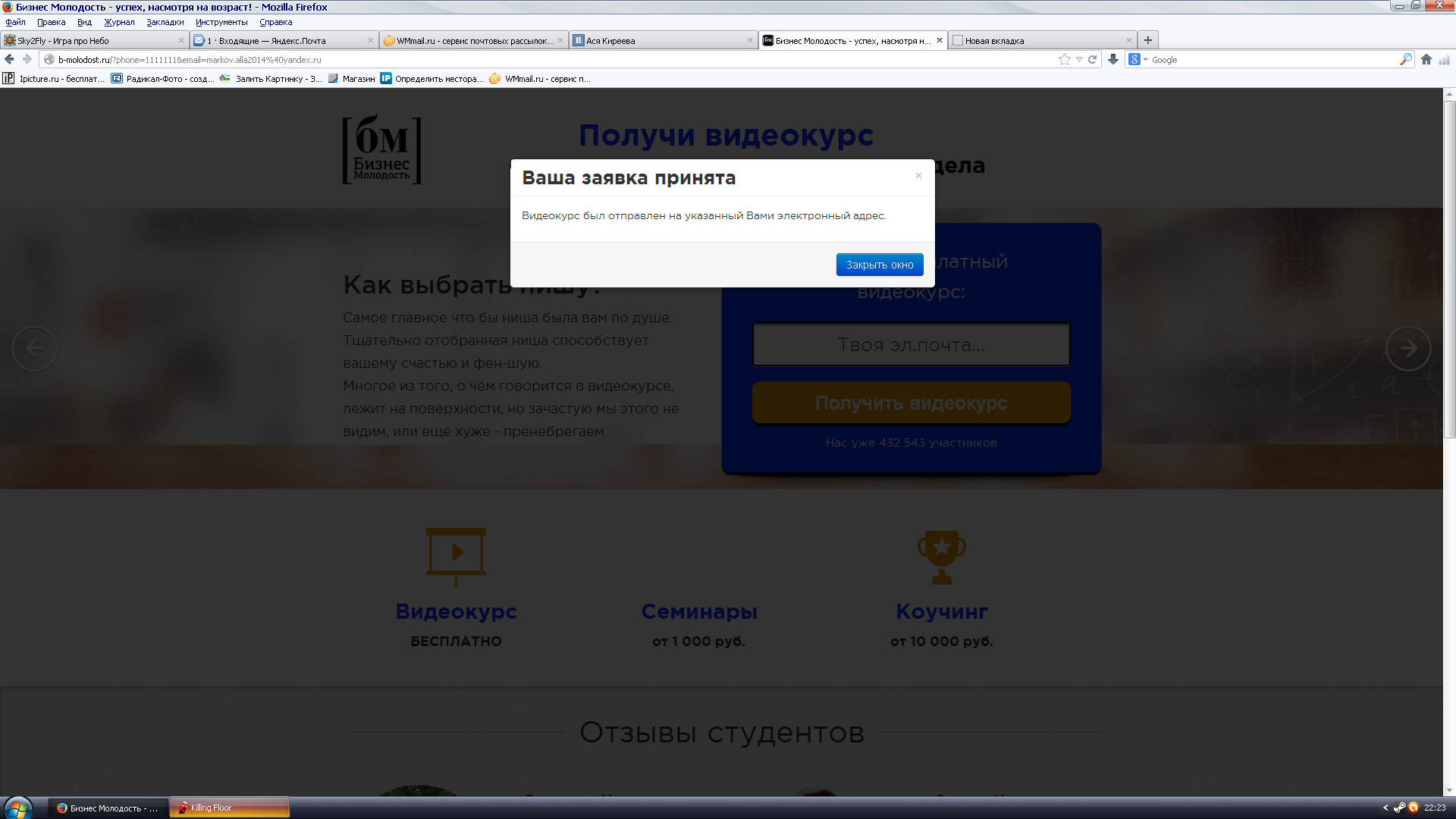The image size is (1456, 819).
Task: Open the downloads arrow icon
Action: pos(1113,59)
